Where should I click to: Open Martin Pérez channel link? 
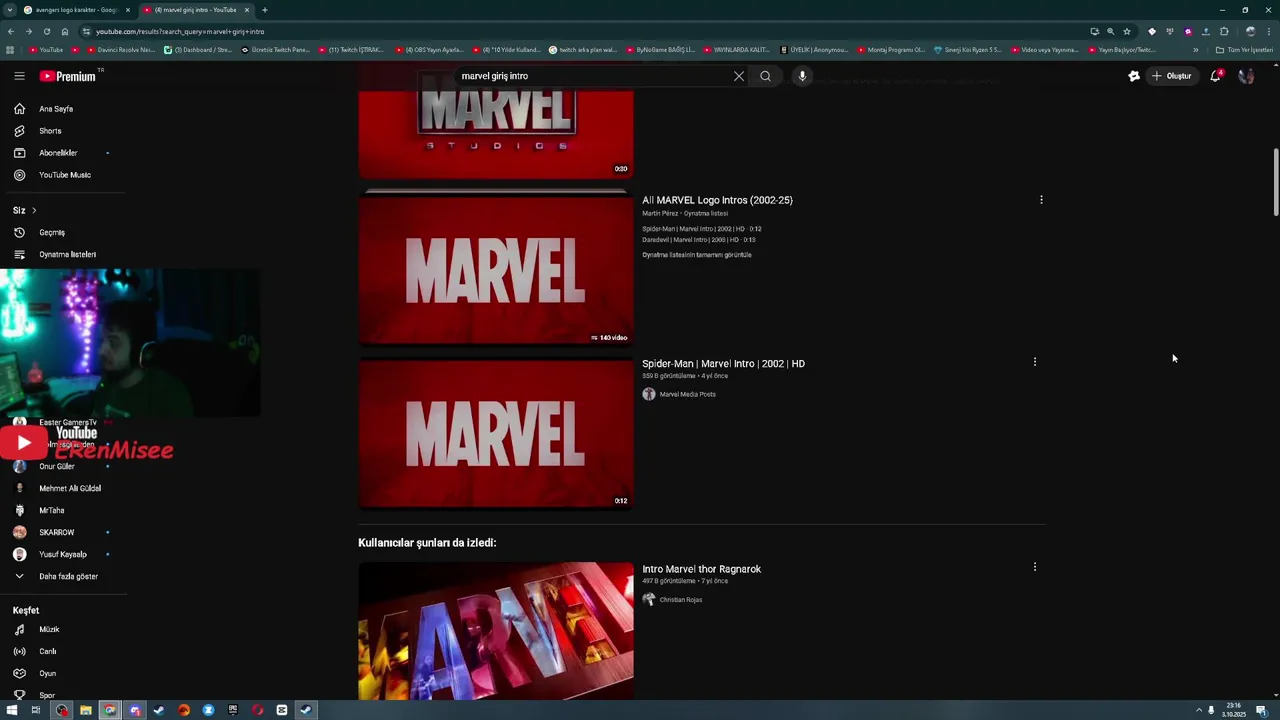pos(660,213)
